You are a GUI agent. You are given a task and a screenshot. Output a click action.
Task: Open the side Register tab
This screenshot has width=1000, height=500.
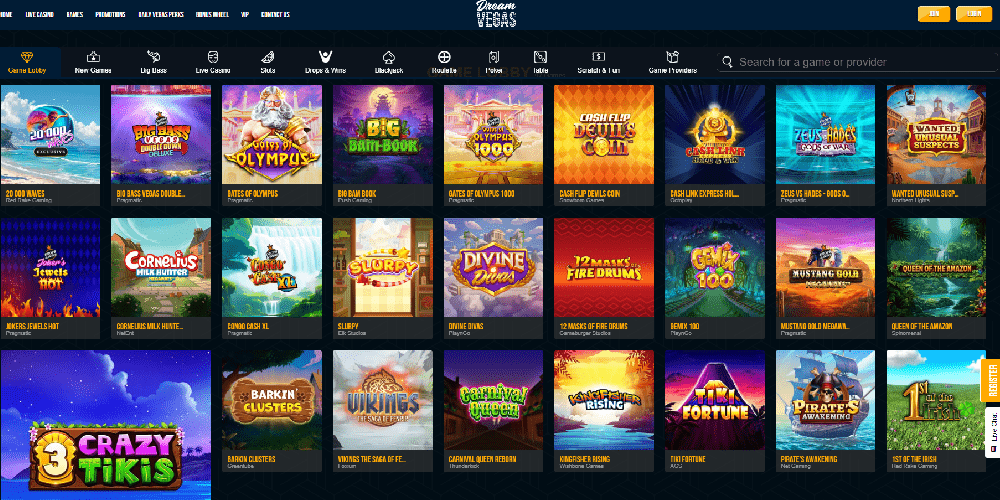pyautogui.click(x=992, y=381)
